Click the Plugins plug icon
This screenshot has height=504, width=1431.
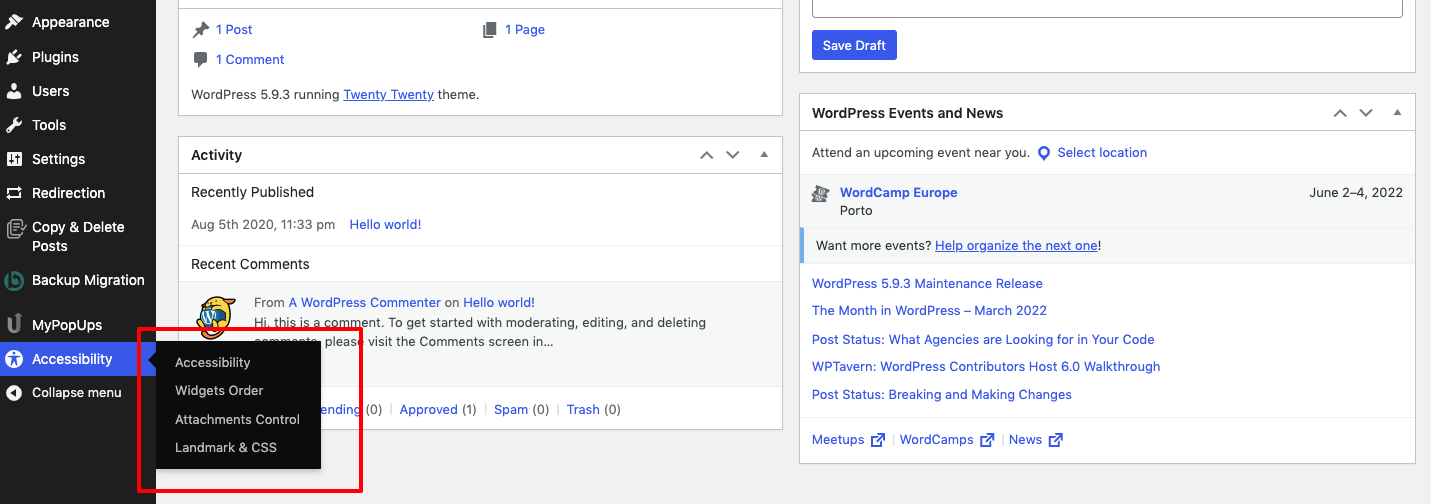pos(14,57)
